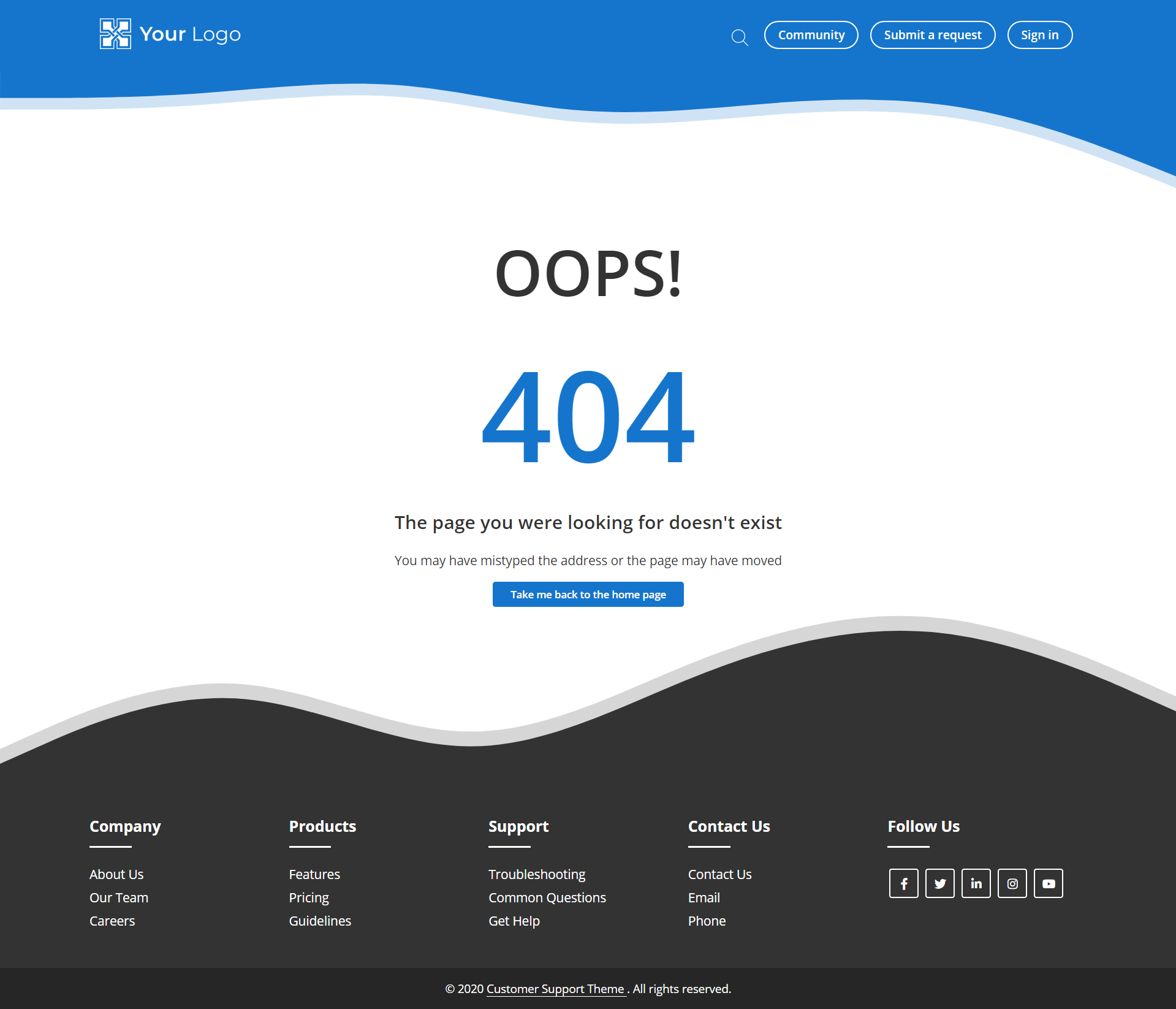Open the LinkedIn social icon
The width and height of the screenshot is (1176, 1009).
pyautogui.click(x=976, y=883)
